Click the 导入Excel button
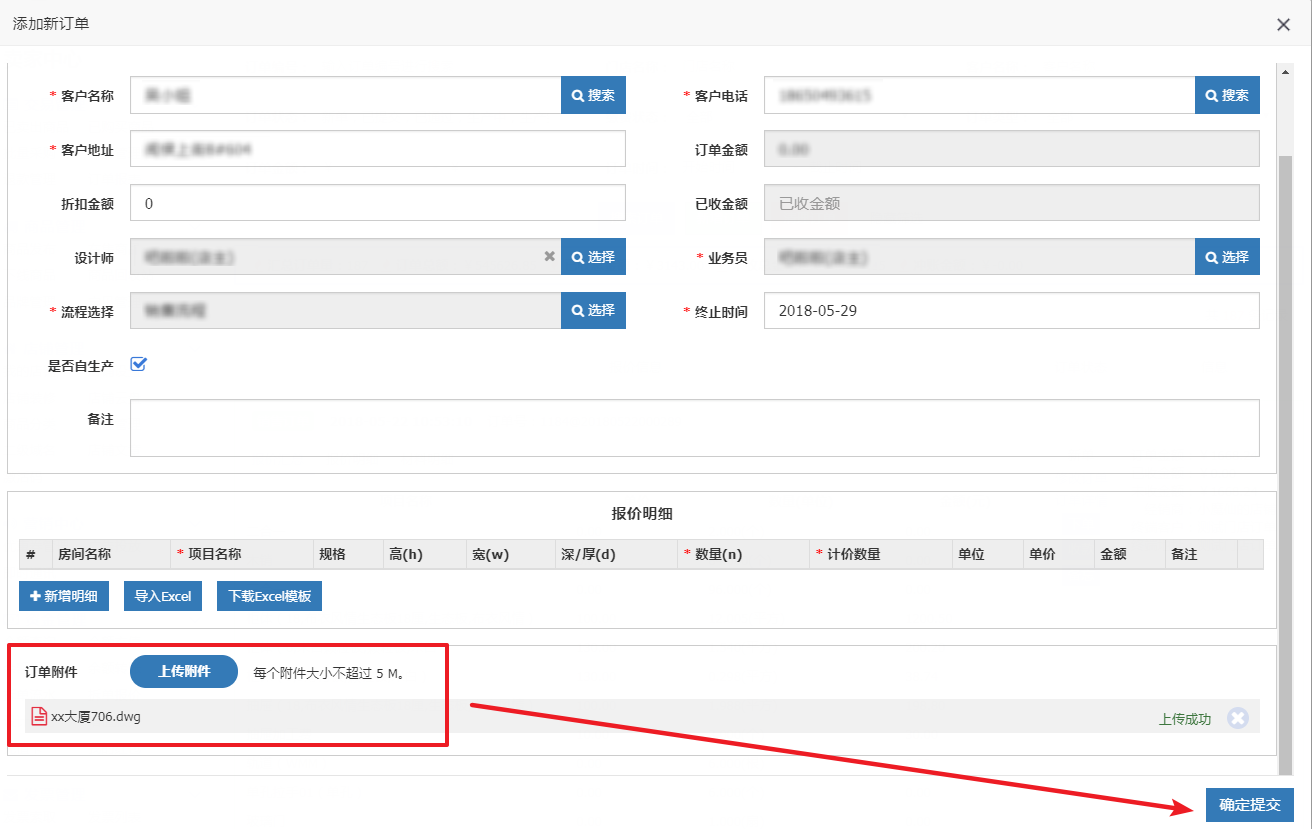Viewport: 1312px width, 829px height. [162, 596]
